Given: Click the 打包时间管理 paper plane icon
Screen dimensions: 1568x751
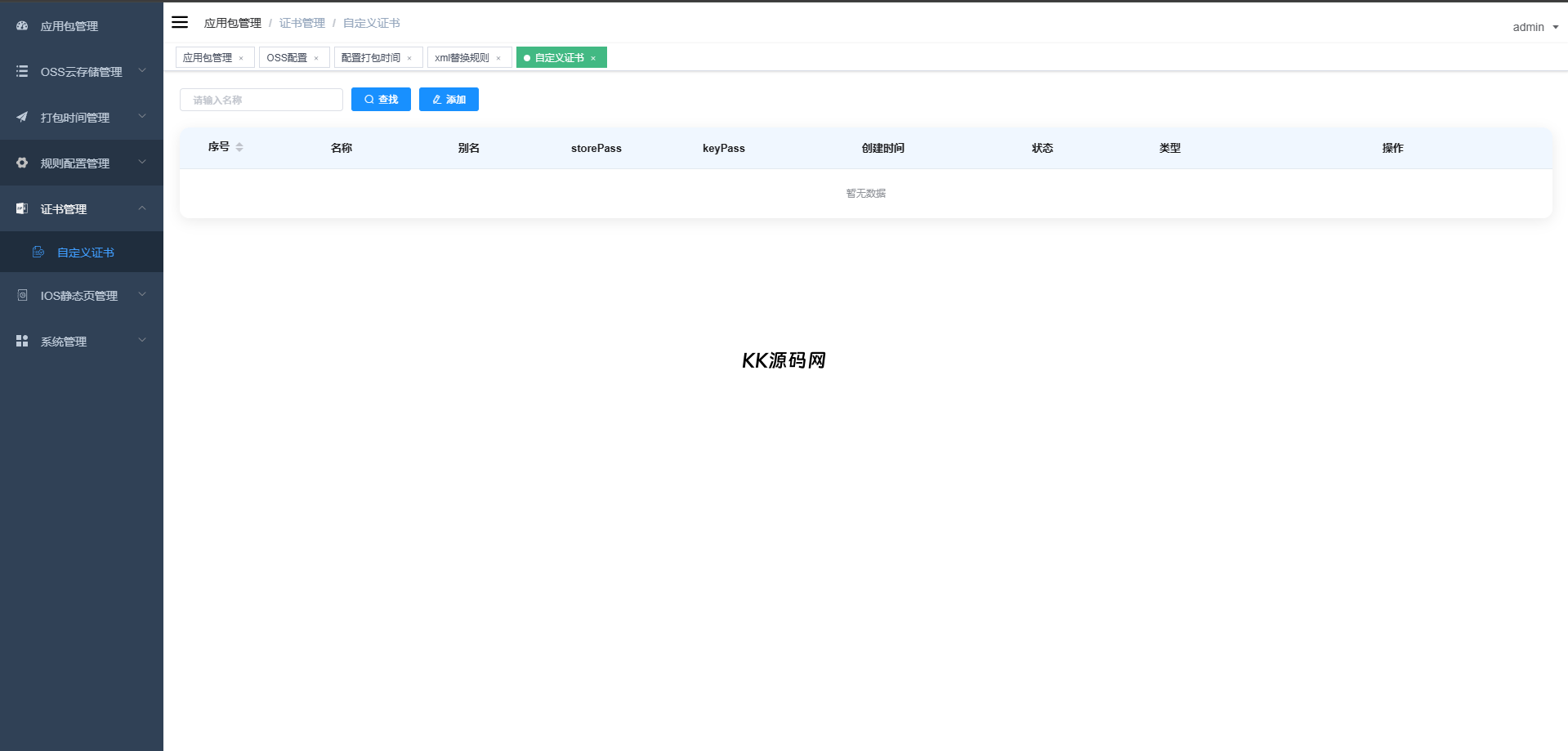Looking at the screenshot, I should [x=22, y=118].
